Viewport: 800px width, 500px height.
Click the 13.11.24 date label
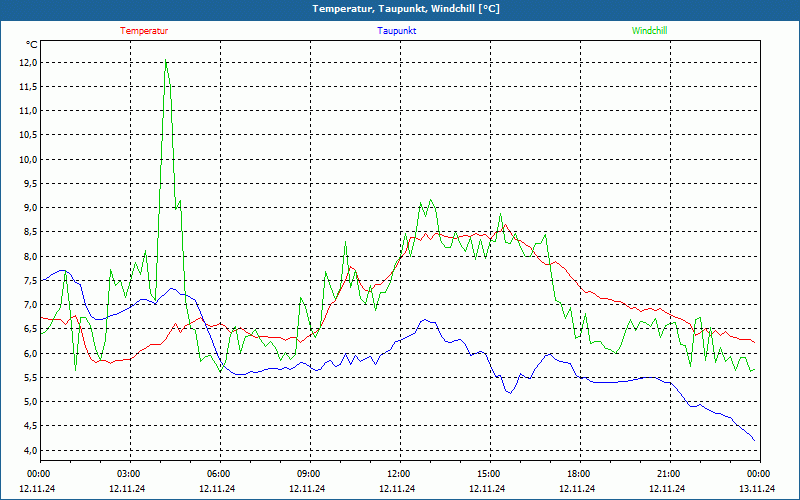coord(757,488)
